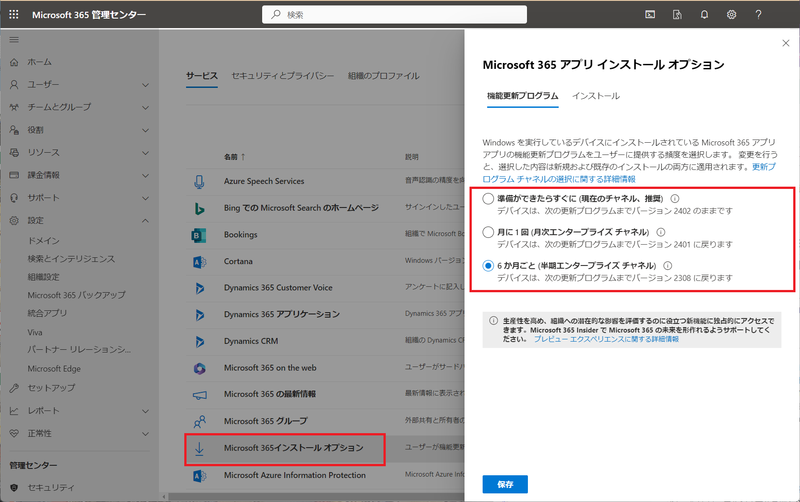
Task: Close the install options panel
Action: 786,43
